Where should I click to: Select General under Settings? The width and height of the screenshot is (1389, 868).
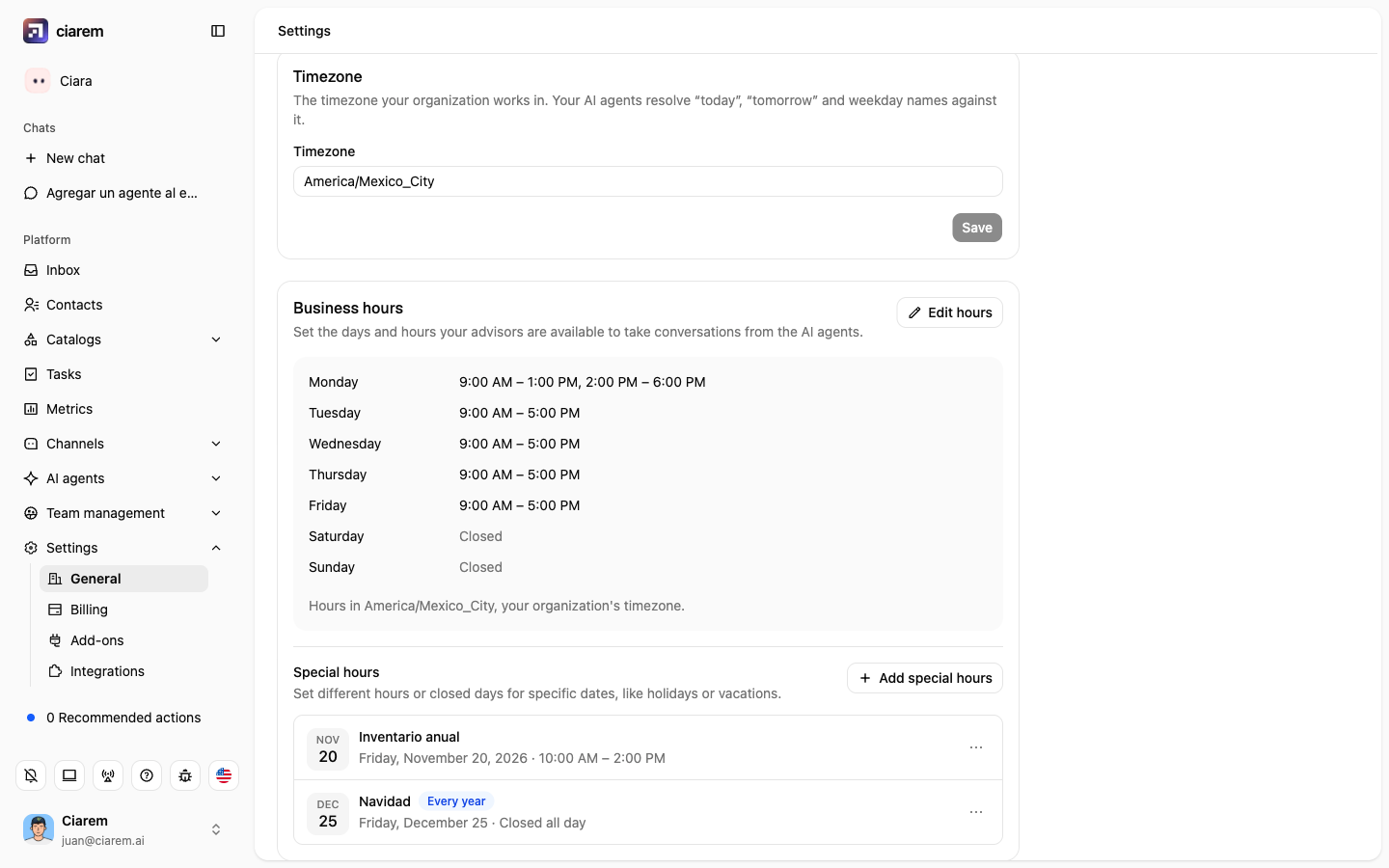pyautogui.click(x=123, y=579)
